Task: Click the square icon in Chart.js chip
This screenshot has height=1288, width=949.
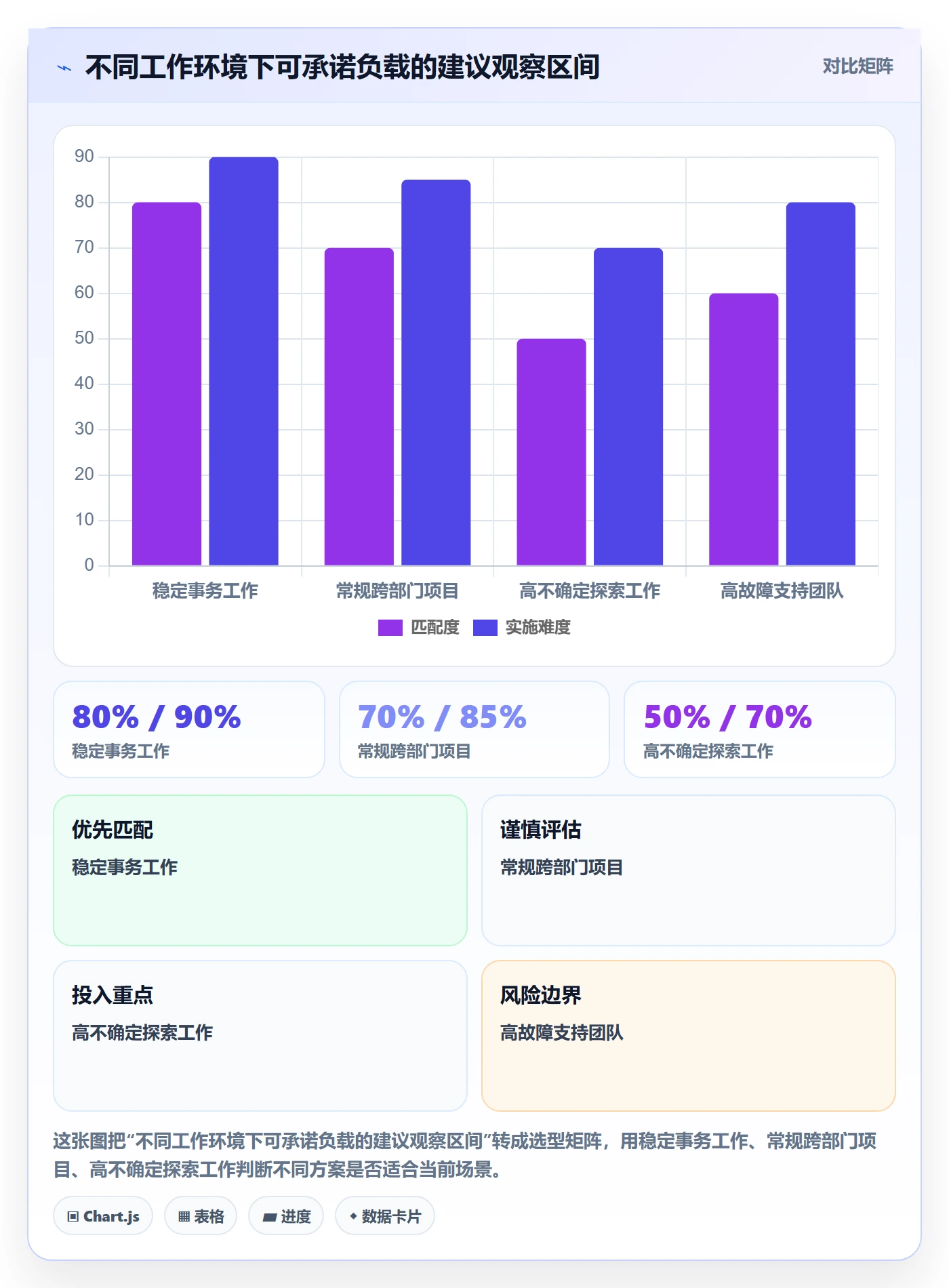Action: click(73, 1217)
